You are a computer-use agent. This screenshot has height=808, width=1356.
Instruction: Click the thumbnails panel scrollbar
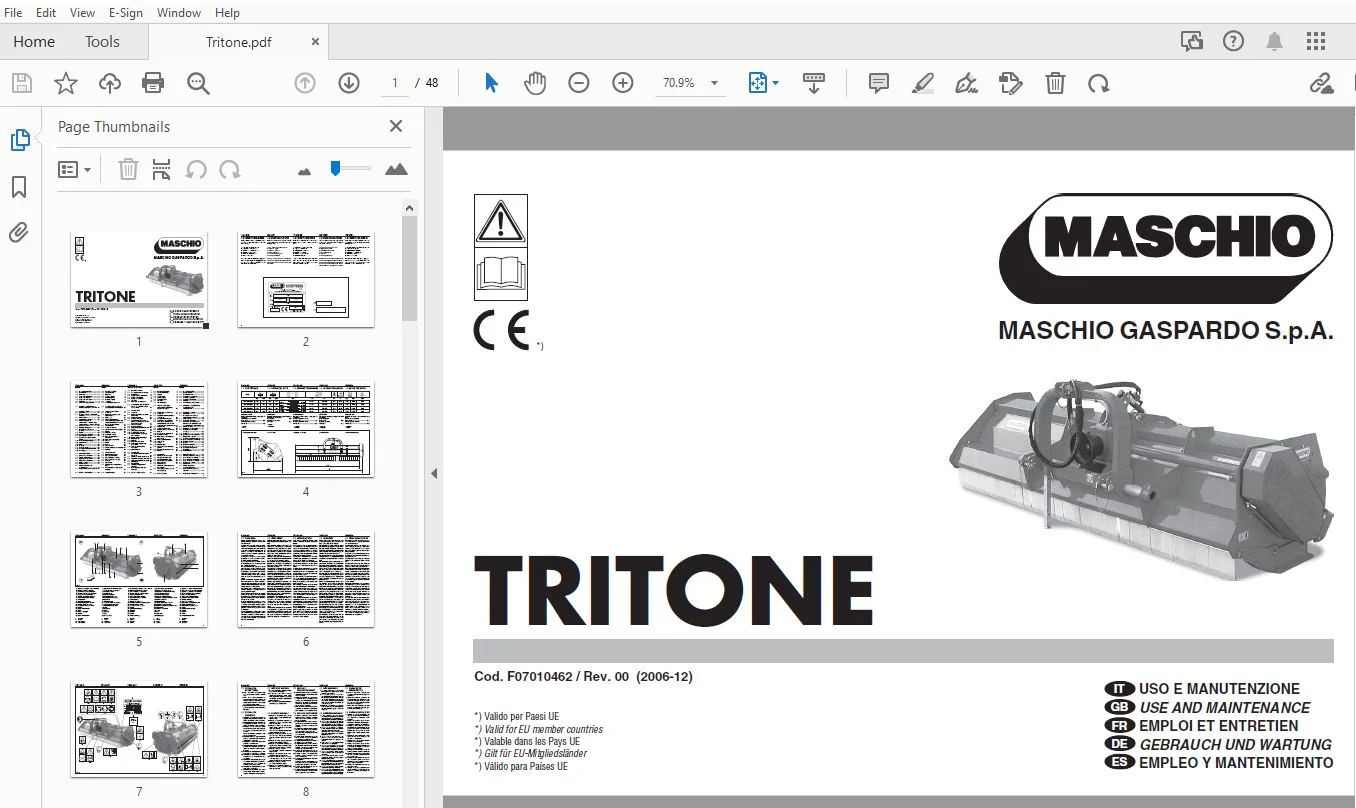(409, 268)
